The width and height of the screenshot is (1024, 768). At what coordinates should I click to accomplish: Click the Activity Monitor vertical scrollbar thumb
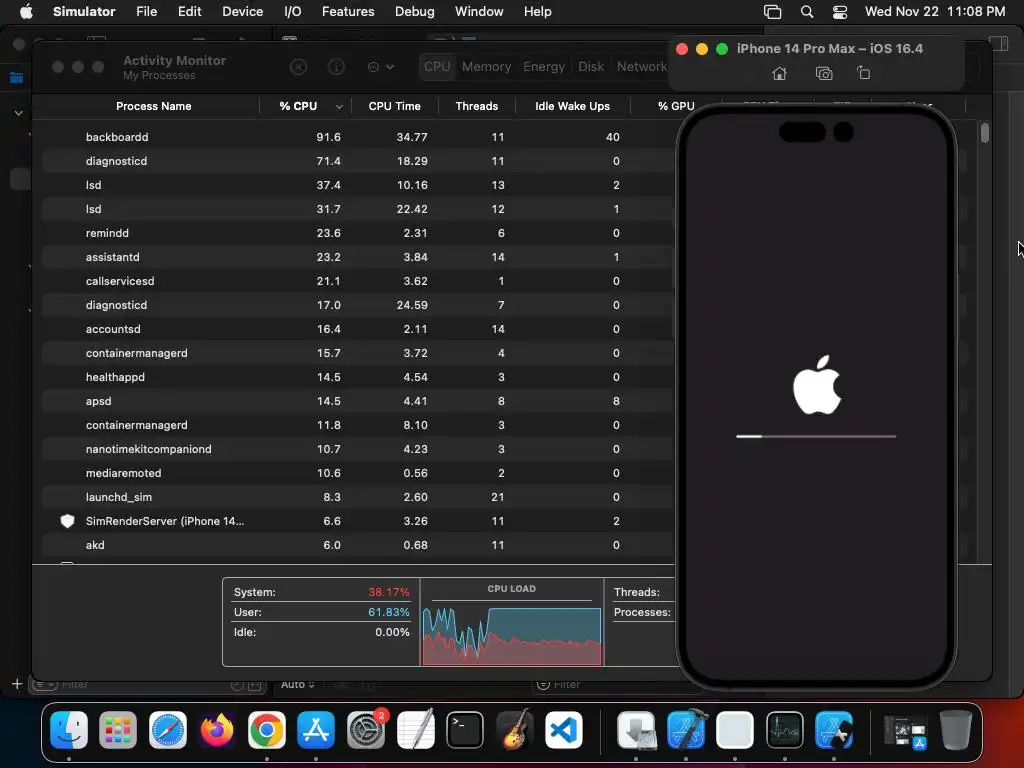click(x=985, y=133)
